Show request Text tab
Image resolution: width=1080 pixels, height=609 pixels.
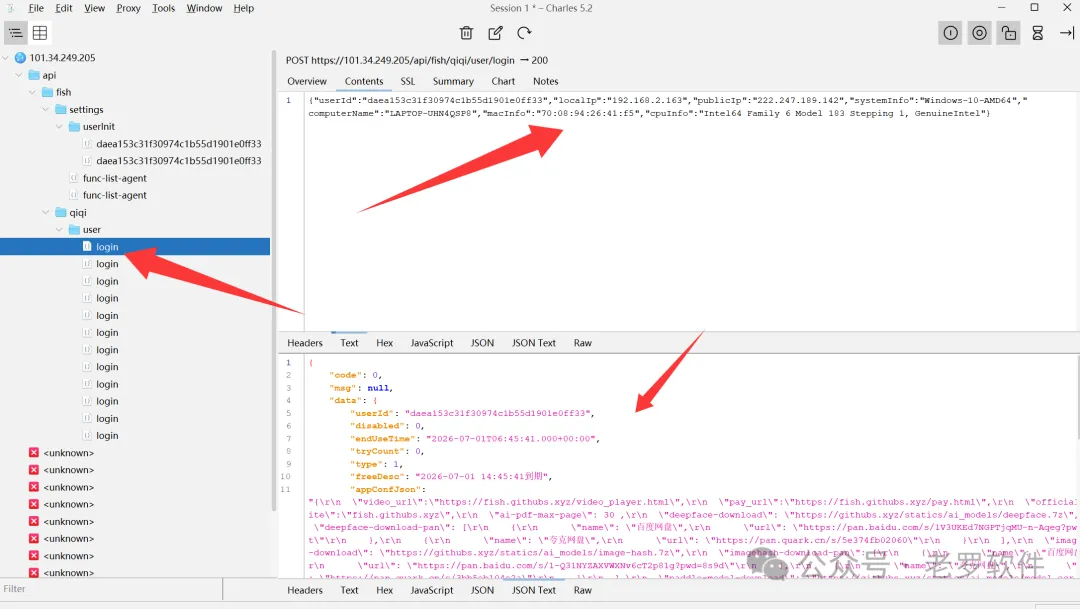[349, 343]
